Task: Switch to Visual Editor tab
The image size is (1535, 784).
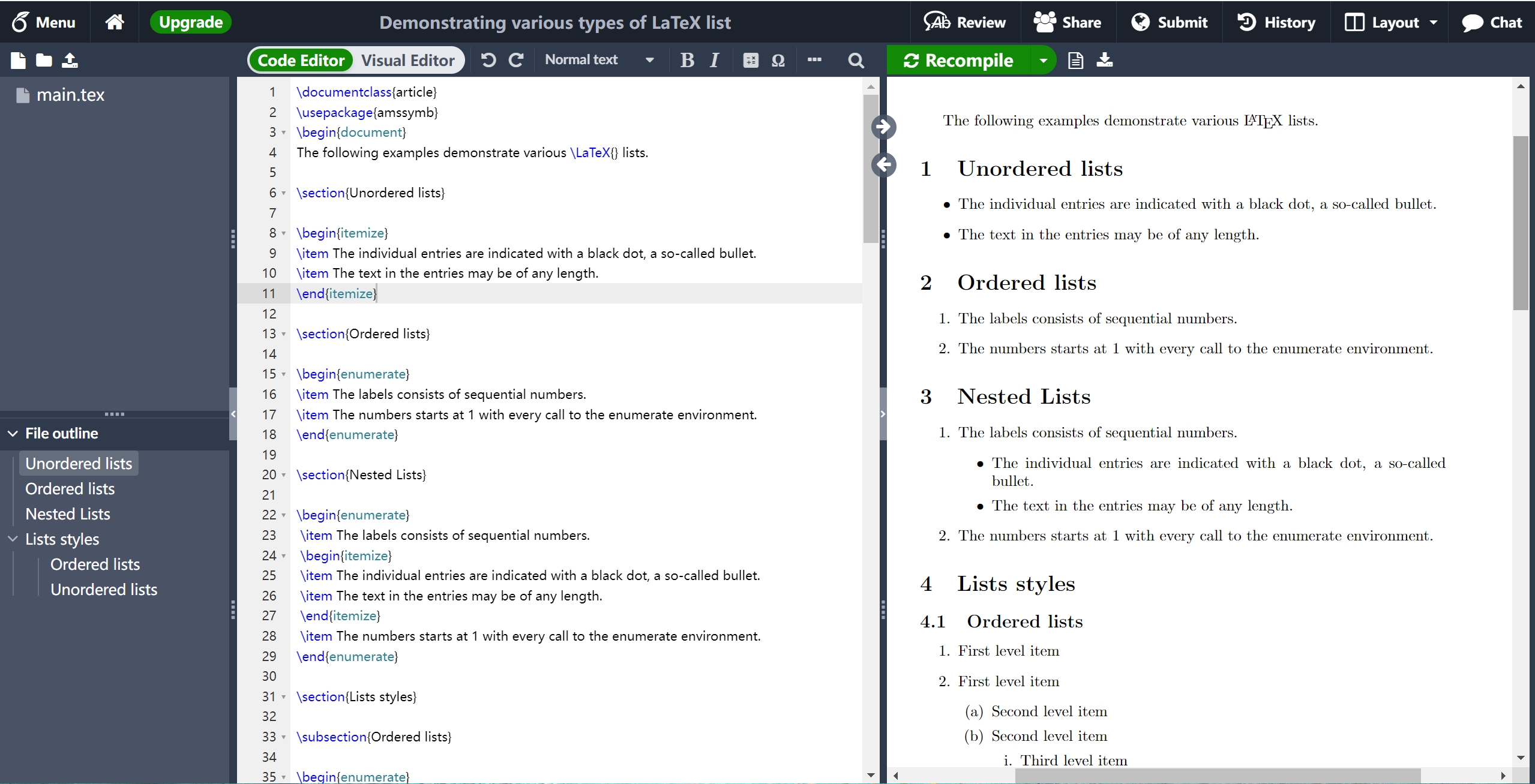Action: (408, 60)
